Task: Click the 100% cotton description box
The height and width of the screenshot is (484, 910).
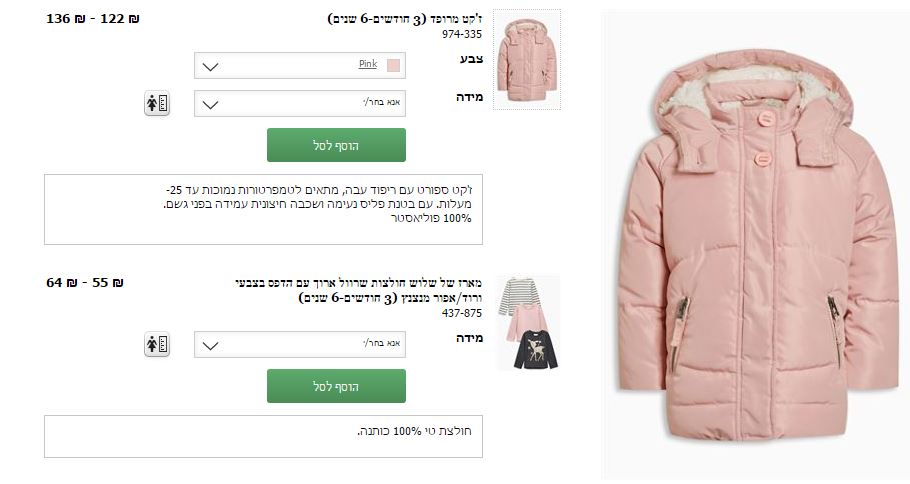Action: (x=263, y=436)
